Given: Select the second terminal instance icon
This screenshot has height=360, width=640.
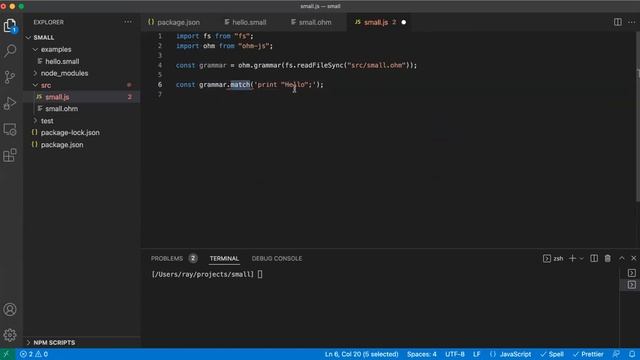Looking at the screenshot, I should pyautogui.click(x=631, y=285).
